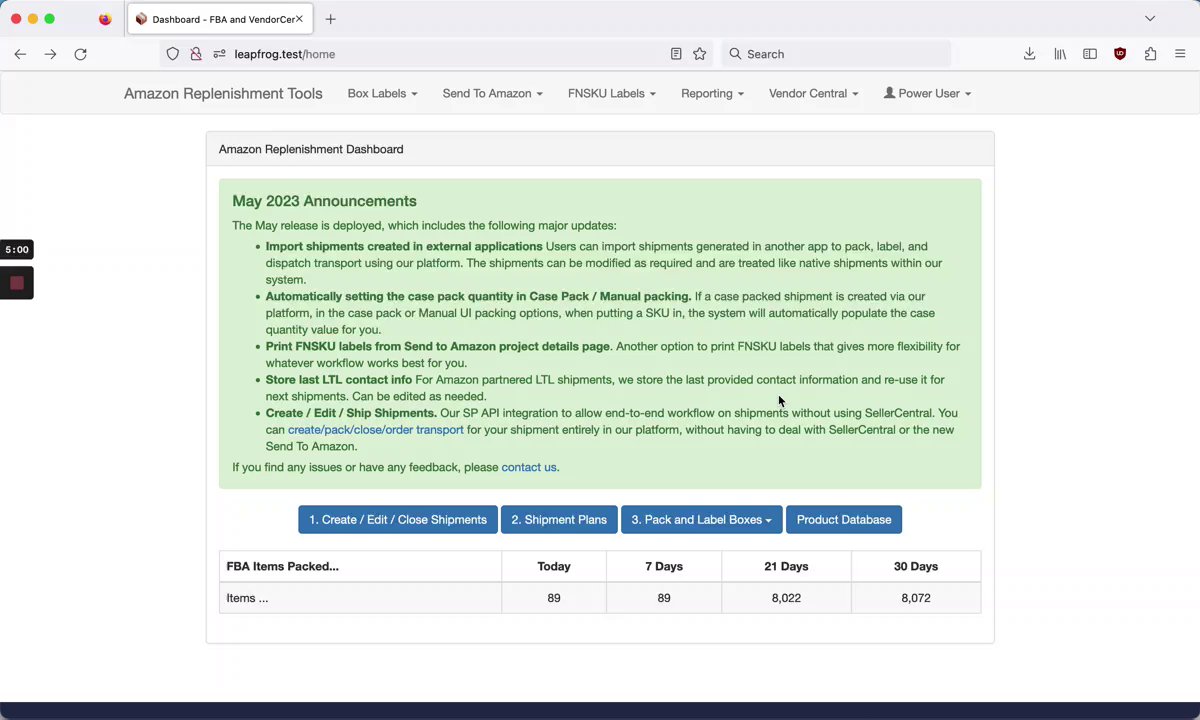Click 'Store last LTL contact info' bold text

click(x=339, y=380)
